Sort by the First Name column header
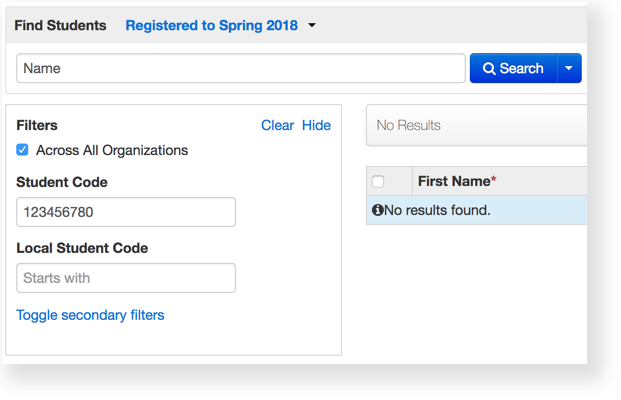 click(x=457, y=182)
